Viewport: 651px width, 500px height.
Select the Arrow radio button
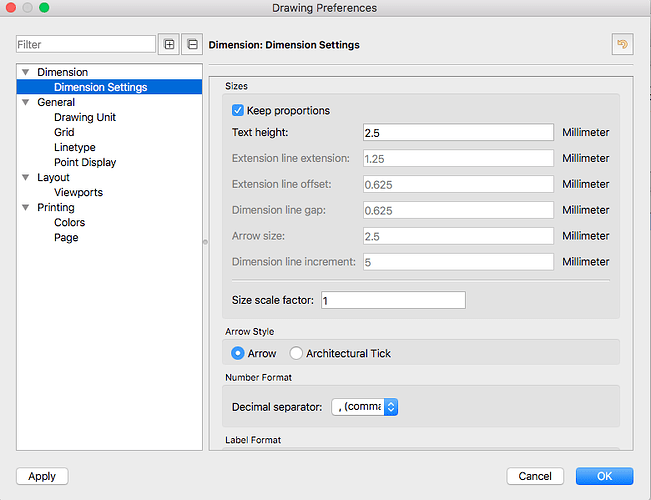click(x=238, y=353)
